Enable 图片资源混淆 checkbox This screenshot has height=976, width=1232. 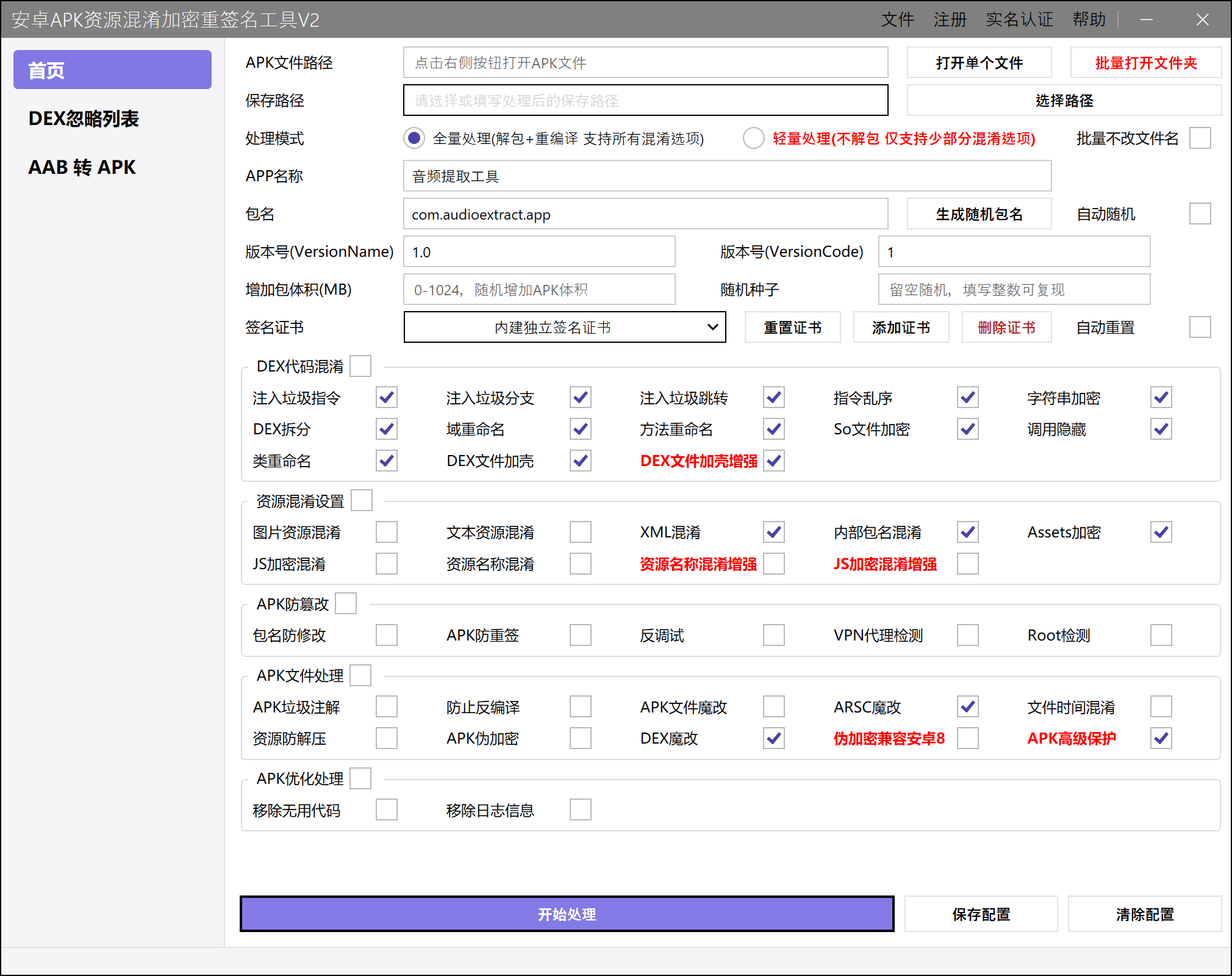click(387, 532)
